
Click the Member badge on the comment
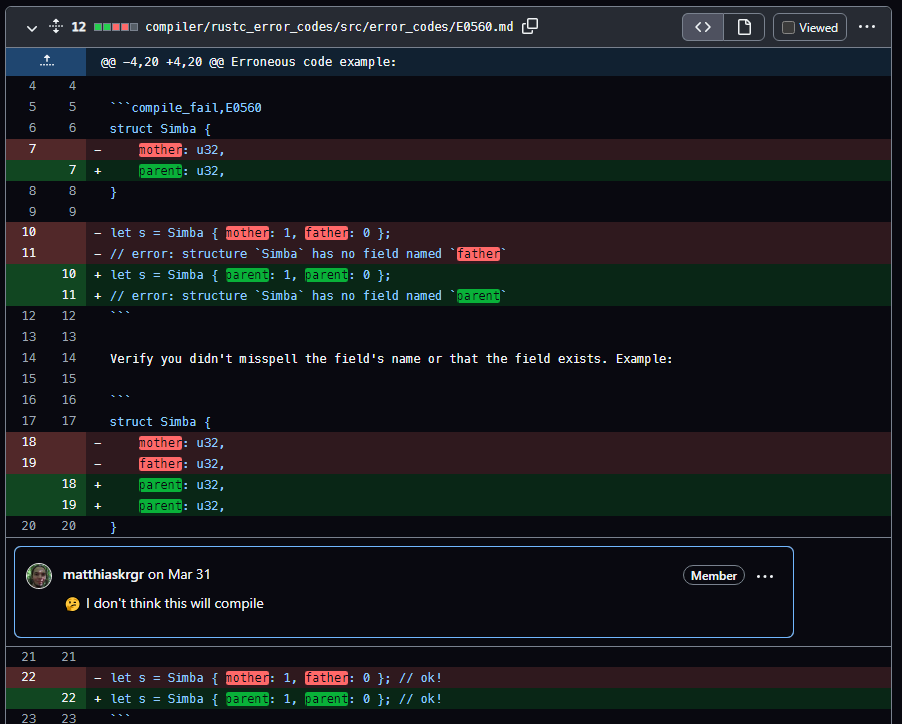(x=714, y=576)
